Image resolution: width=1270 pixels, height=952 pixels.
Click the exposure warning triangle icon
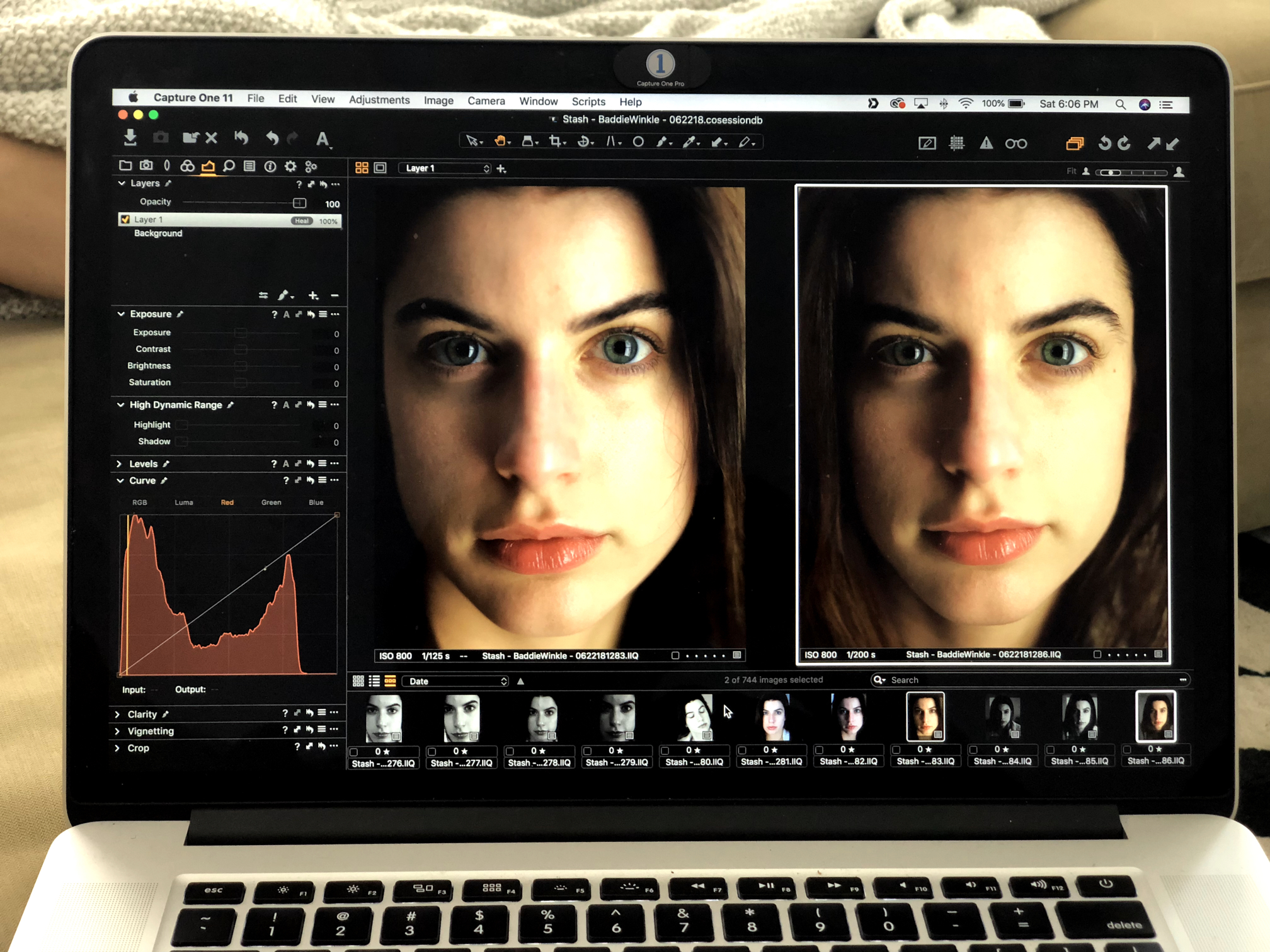point(987,144)
